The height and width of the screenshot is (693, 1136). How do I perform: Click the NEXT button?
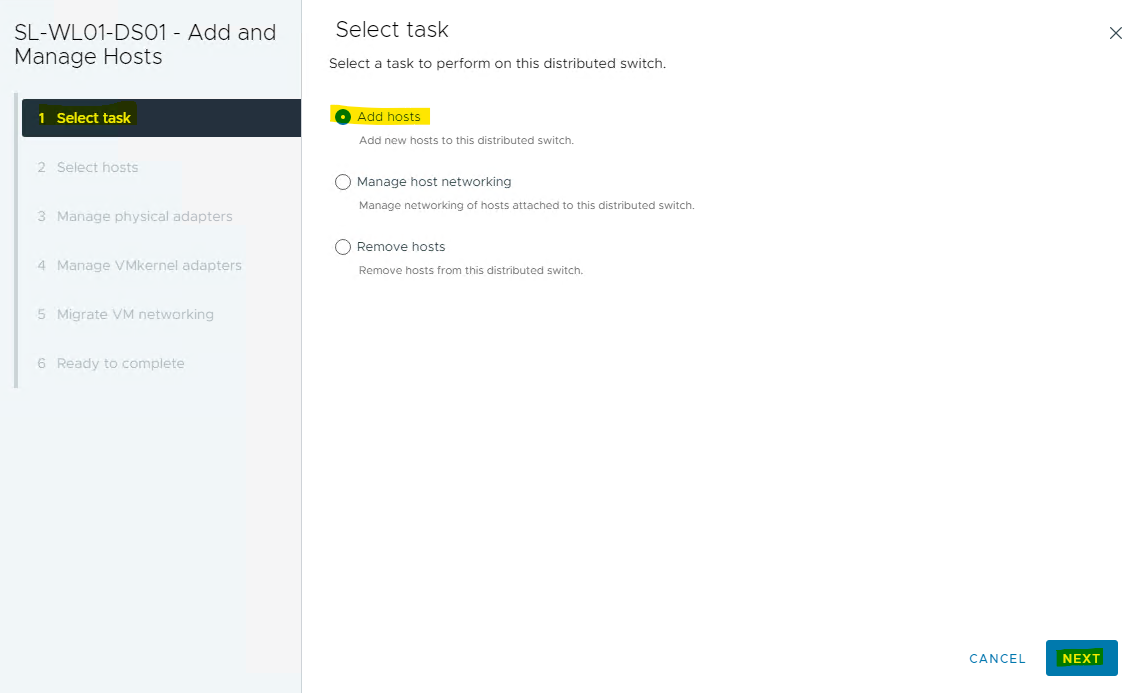[x=1081, y=658]
